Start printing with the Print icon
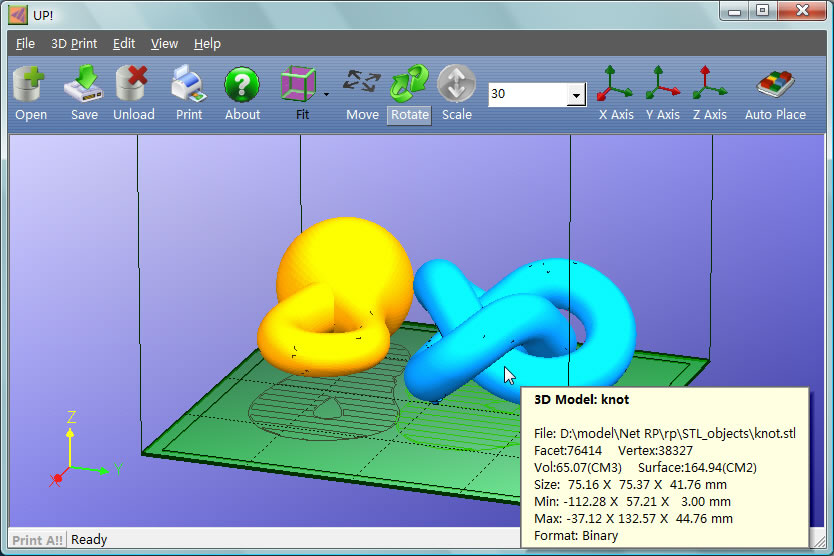 [189, 84]
